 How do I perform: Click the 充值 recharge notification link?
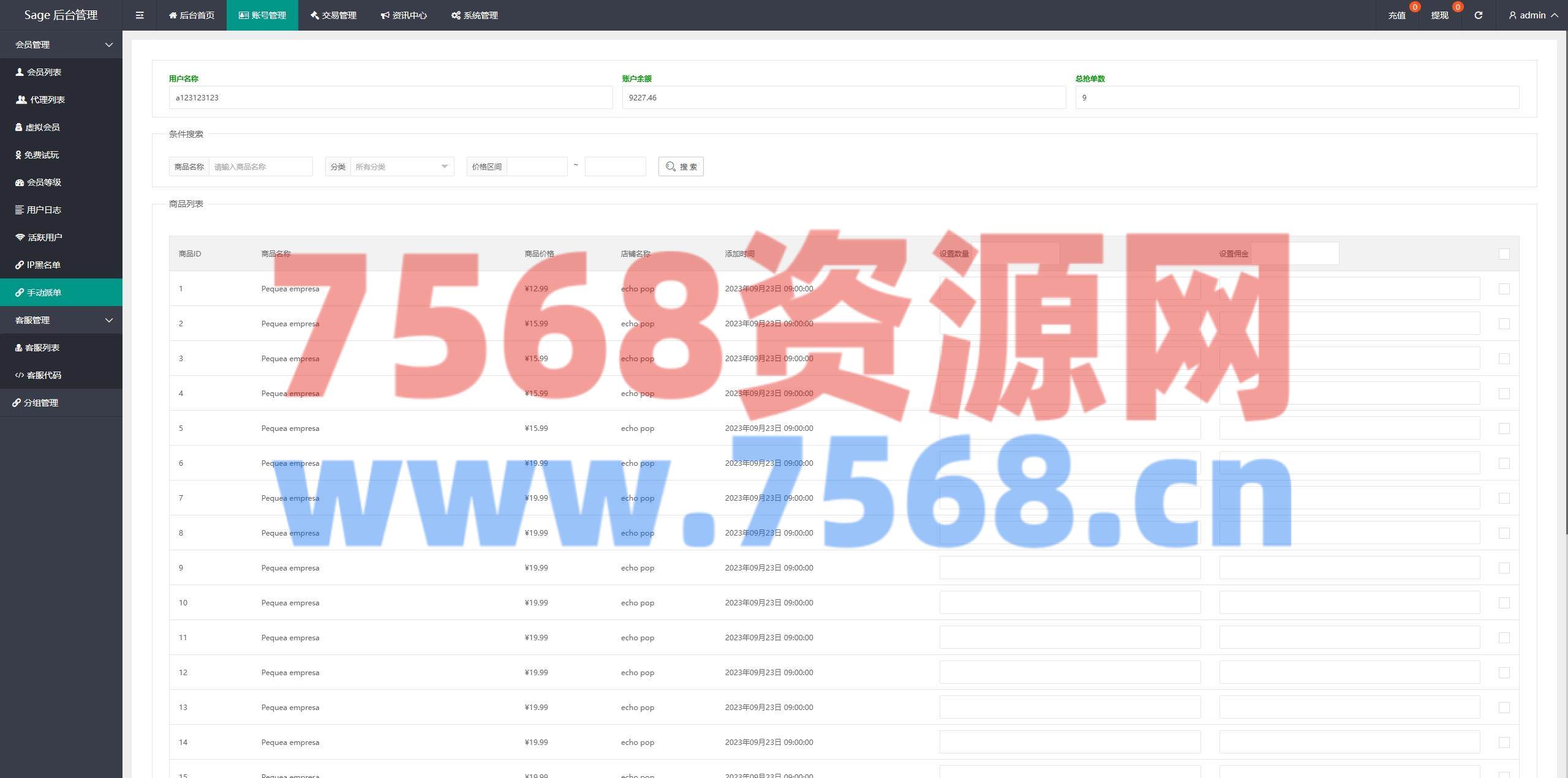tap(1396, 15)
